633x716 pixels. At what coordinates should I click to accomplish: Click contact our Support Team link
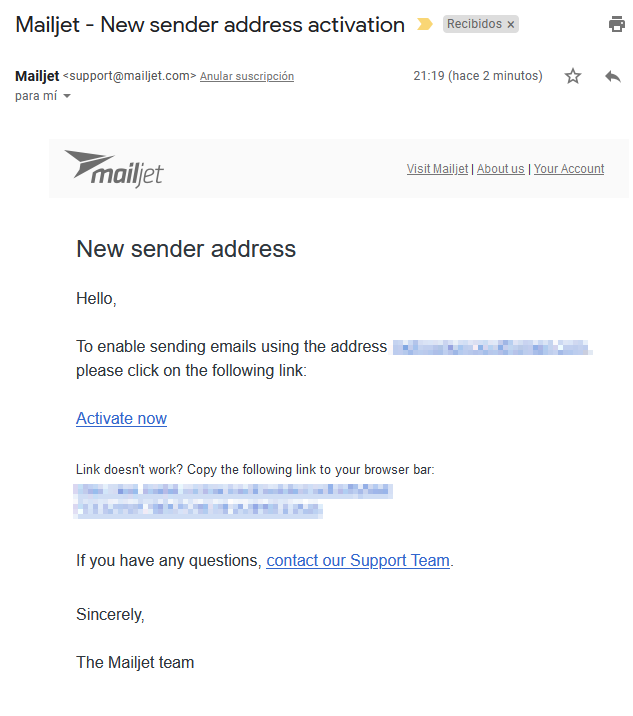coord(358,561)
